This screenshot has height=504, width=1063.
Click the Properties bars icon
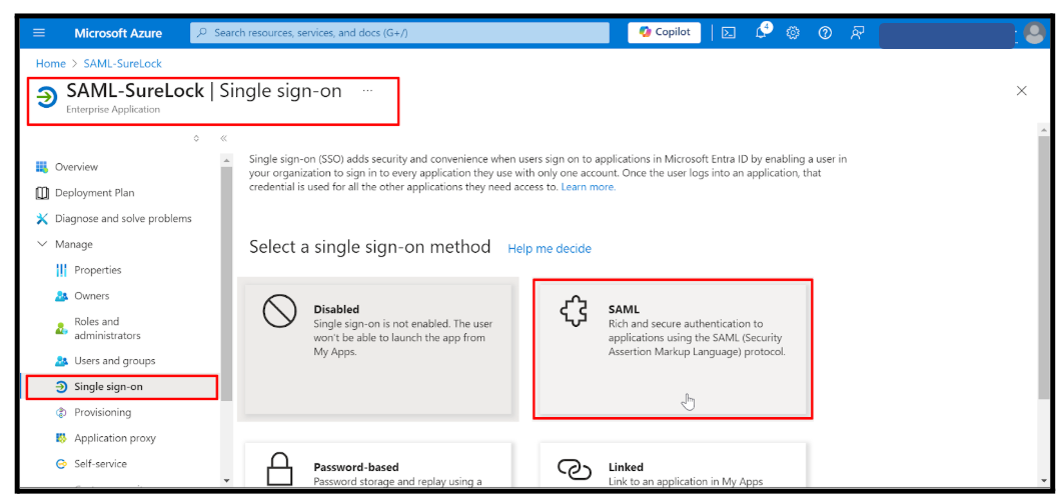pos(61,270)
